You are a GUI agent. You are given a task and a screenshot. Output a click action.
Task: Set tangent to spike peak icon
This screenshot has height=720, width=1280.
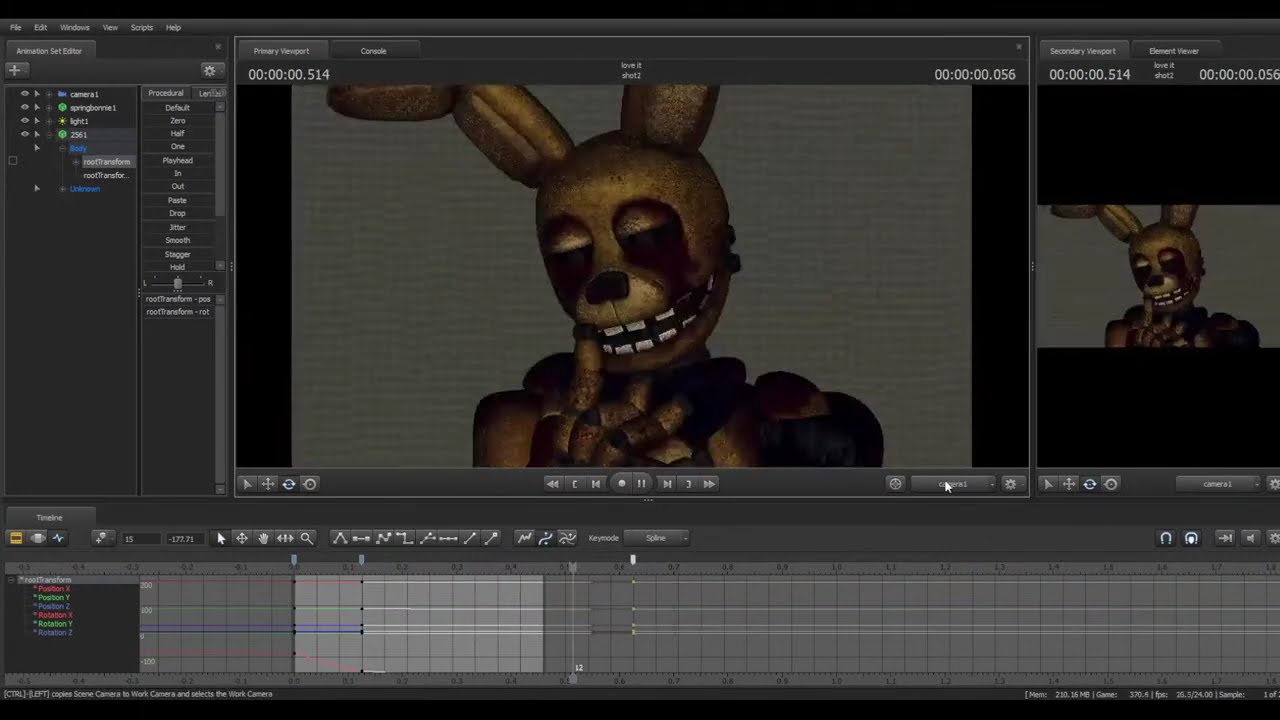click(340, 538)
